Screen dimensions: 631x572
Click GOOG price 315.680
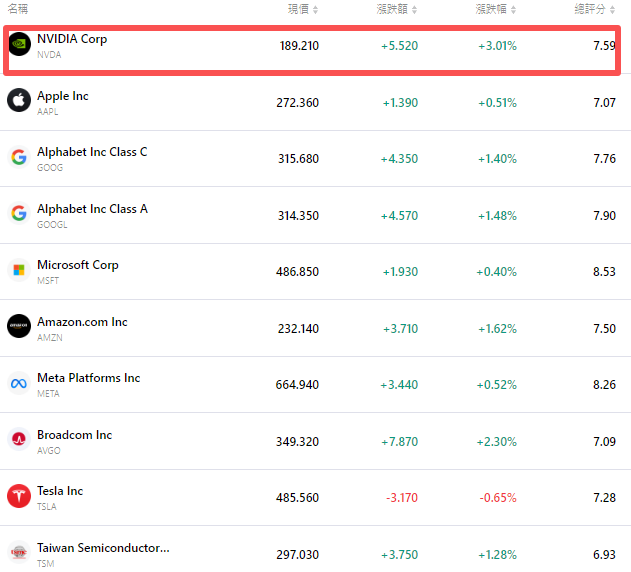[x=298, y=159]
